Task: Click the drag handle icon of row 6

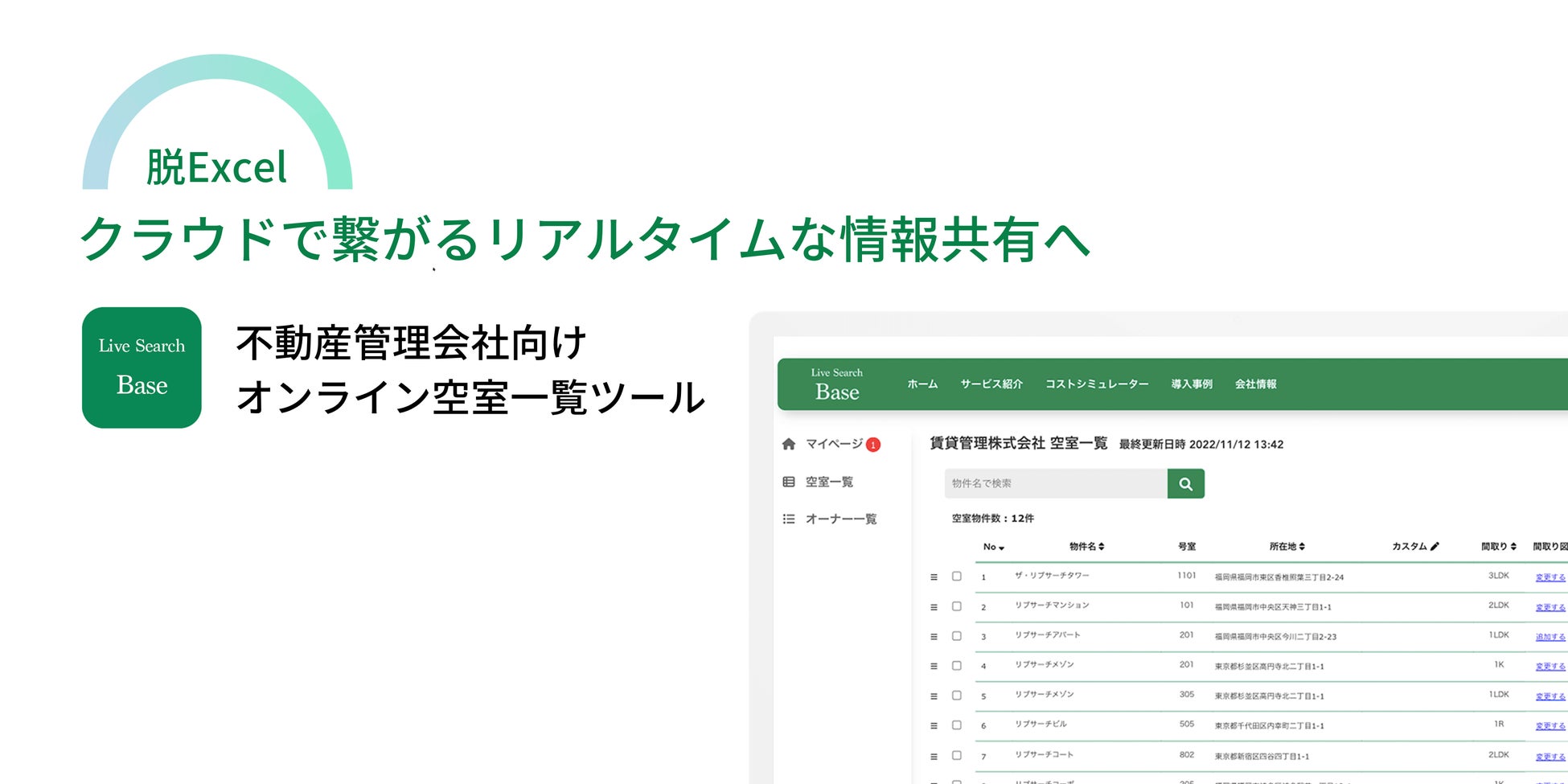Action: [x=934, y=726]
